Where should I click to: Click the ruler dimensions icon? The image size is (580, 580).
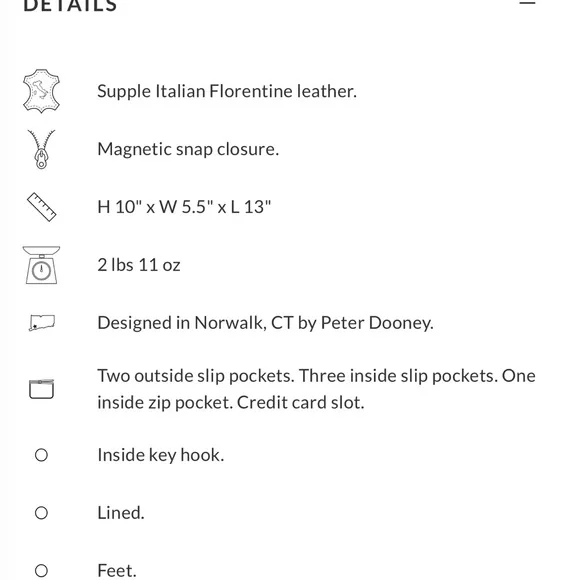[41, 207]
